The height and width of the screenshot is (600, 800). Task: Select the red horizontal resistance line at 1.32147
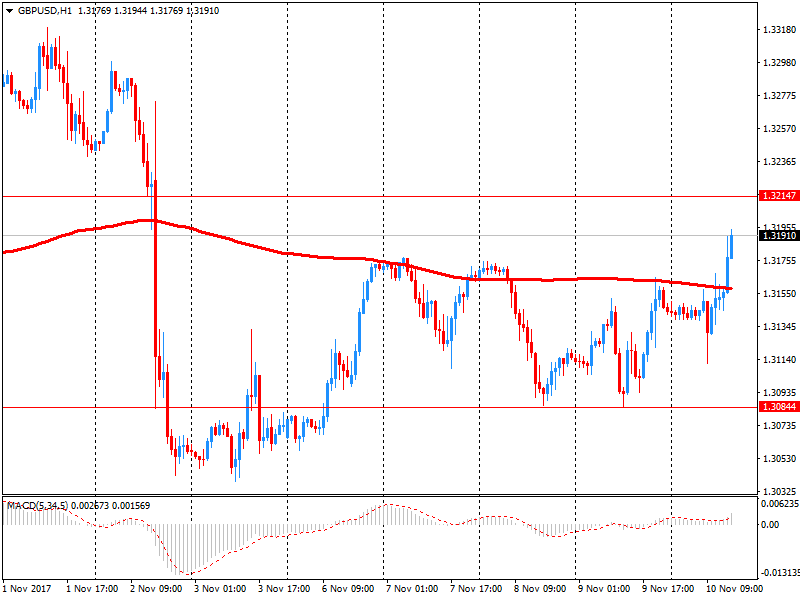[380, 196]
